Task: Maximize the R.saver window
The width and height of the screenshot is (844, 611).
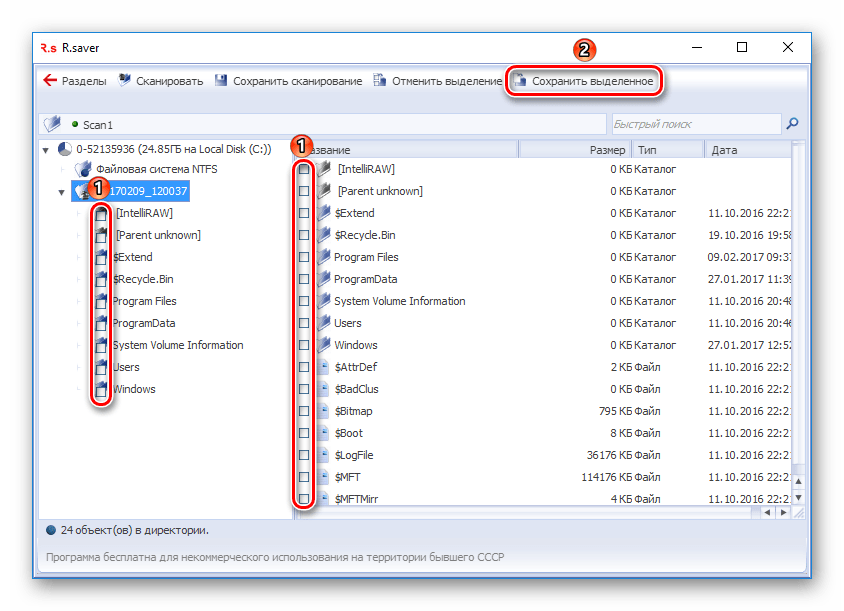Action: (x=742, y=47)
